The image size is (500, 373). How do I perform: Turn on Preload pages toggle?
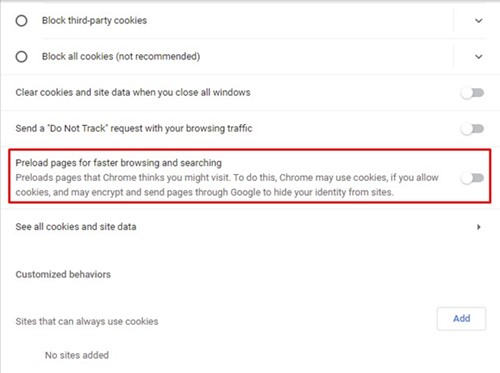tap(472, 178)
